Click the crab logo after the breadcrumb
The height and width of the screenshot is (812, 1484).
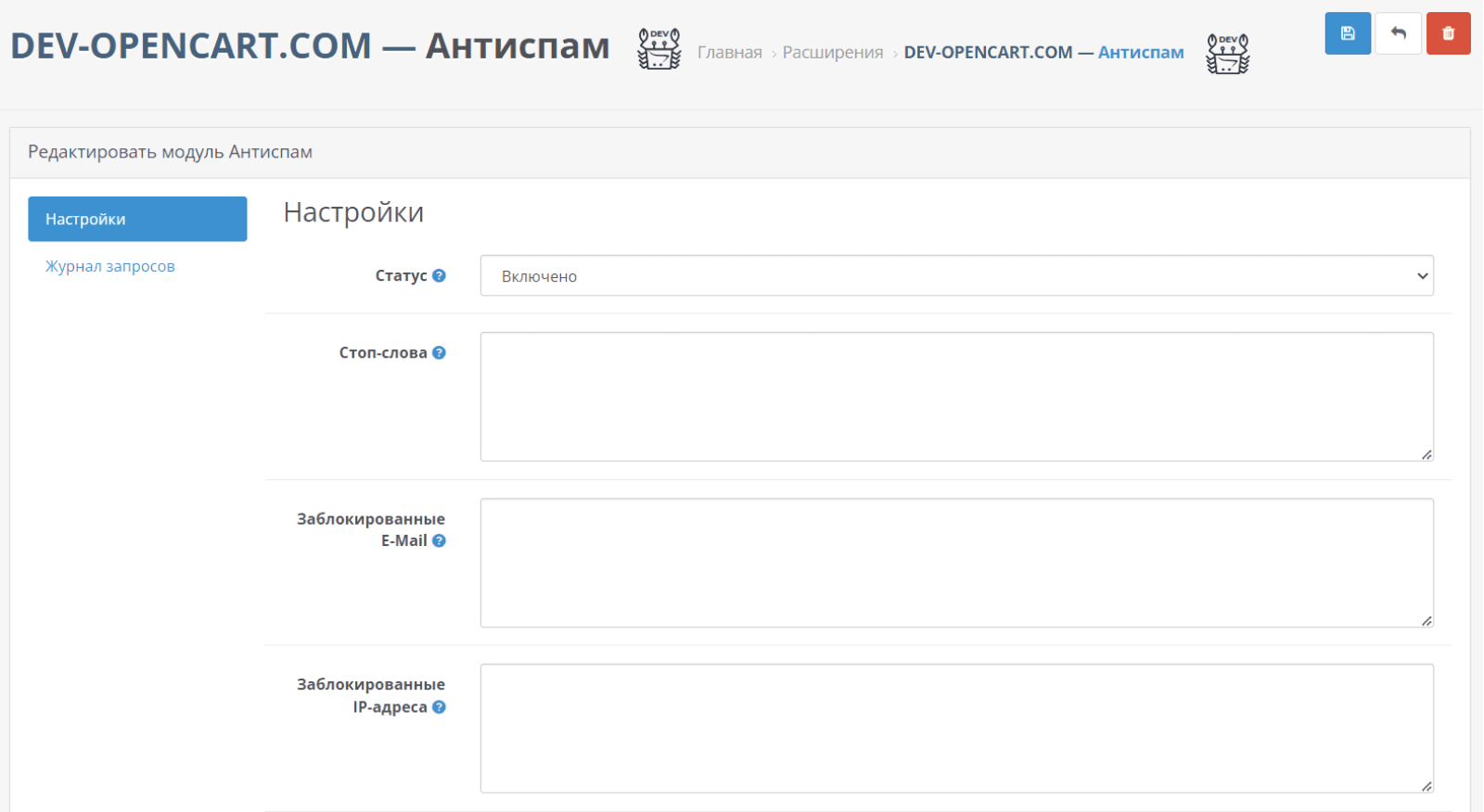(x=1227, y=53)
